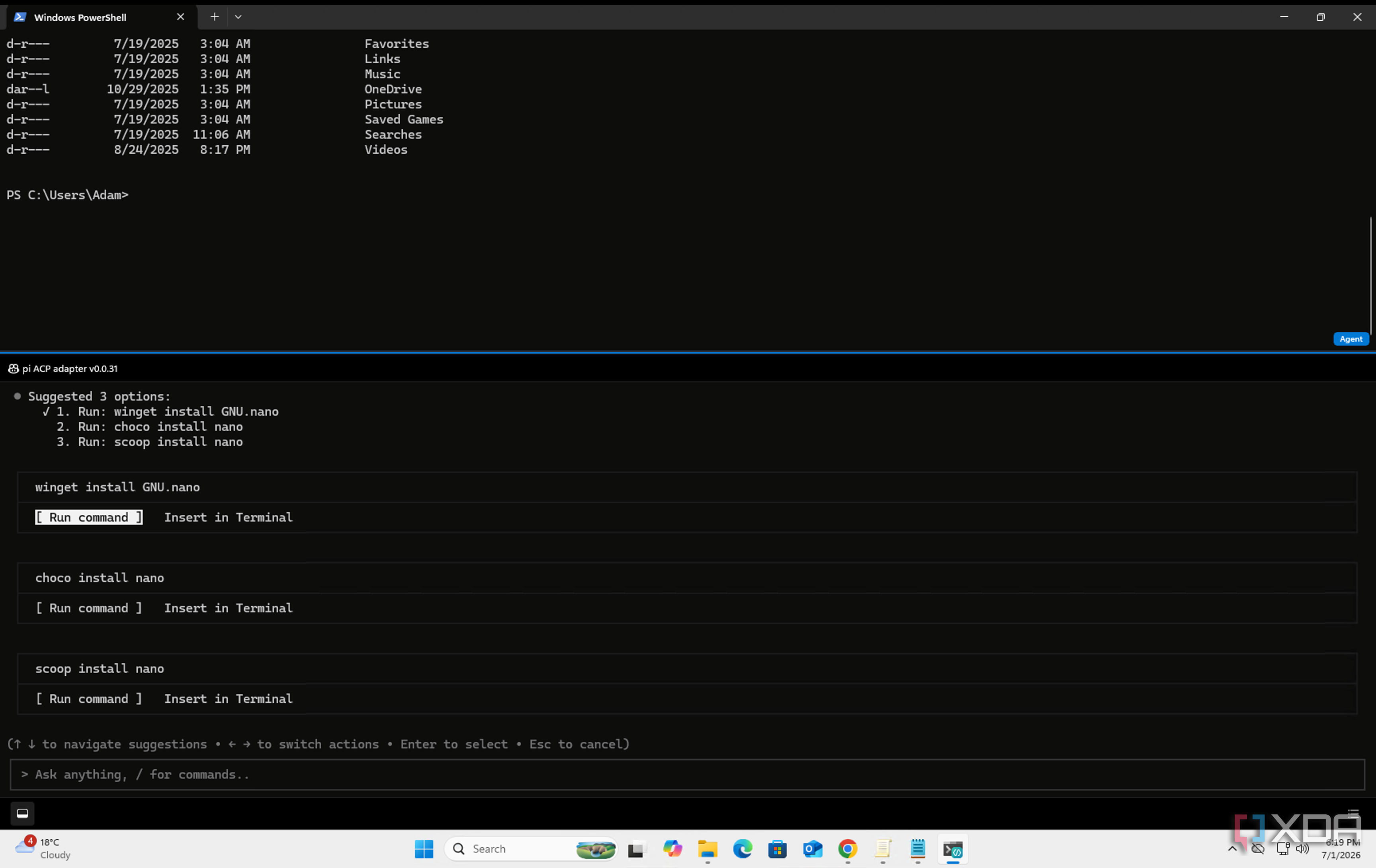Click the Pictures directory entry
This screenshot has height=868, width=1376.
(x=393, y=105)
